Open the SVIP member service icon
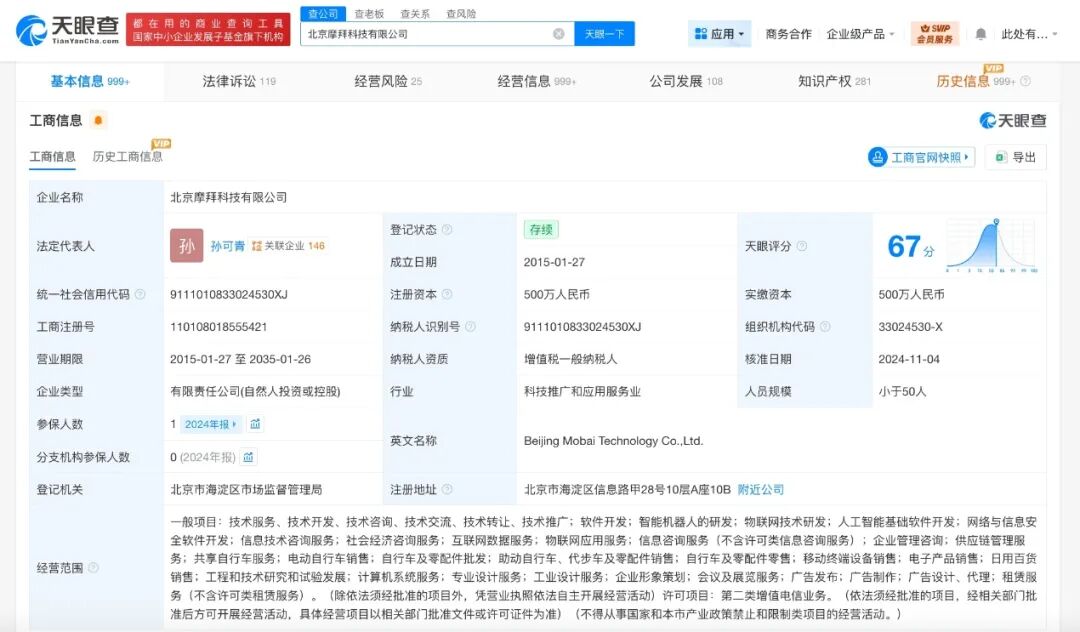The width and height of the screenshot is (1080, 632). pos(935,33)
